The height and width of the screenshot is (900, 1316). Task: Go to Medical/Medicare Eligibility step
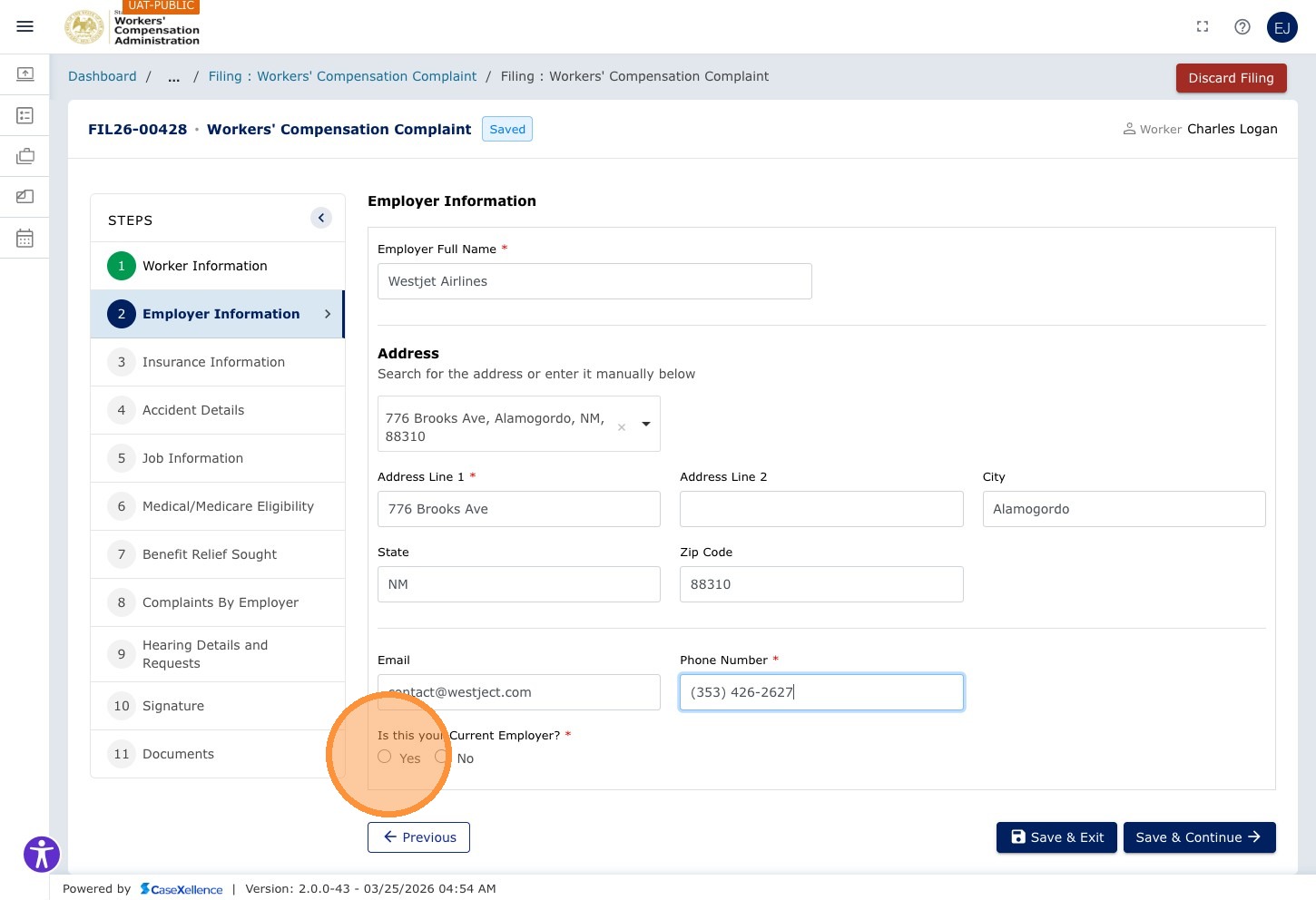click(218, 506)
